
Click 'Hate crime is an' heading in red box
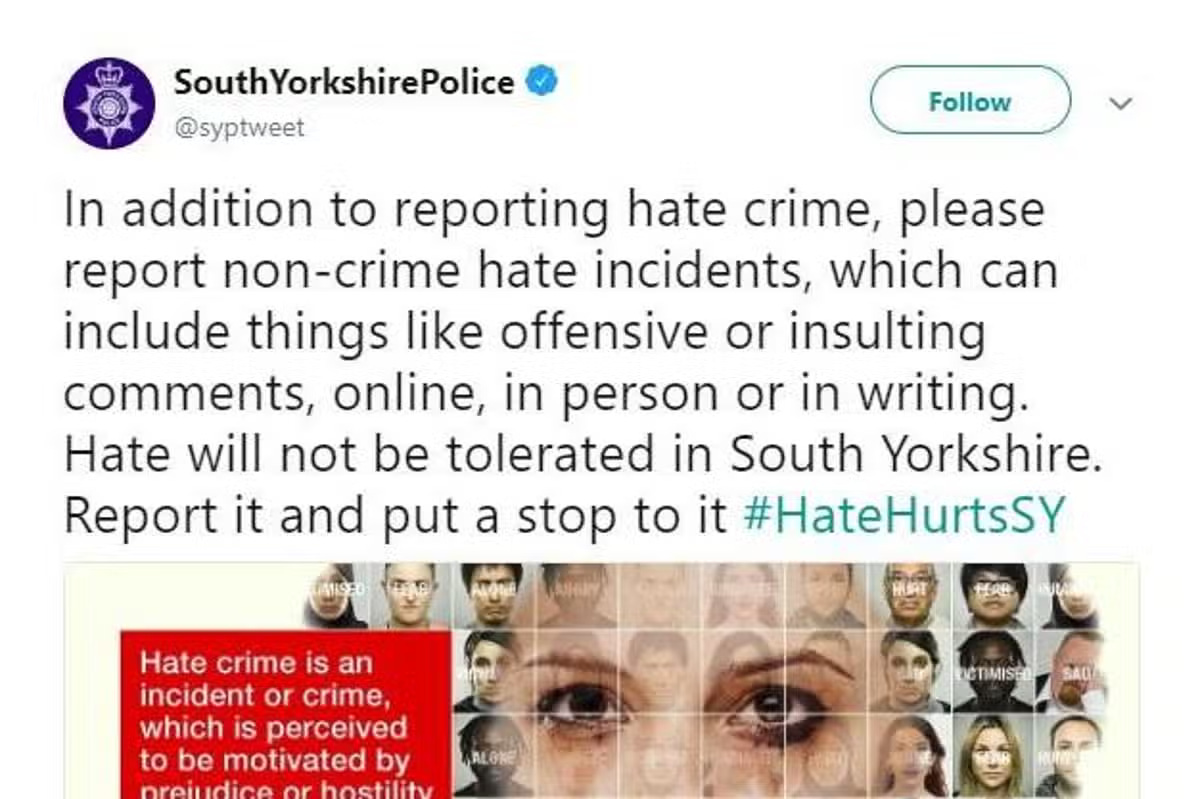[256, 663]
